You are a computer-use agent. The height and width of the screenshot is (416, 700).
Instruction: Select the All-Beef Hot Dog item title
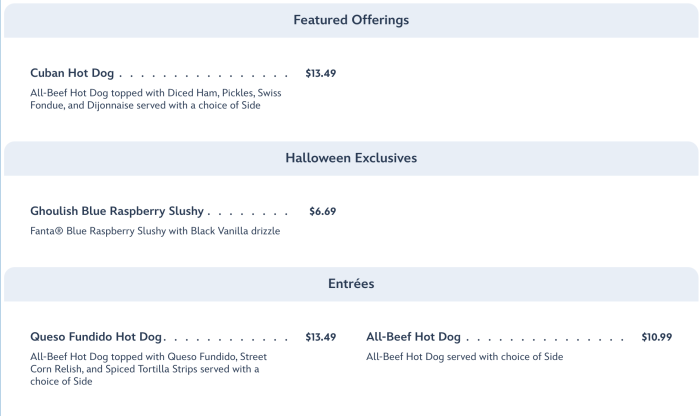pyautogui.click(x=413, y=337)
